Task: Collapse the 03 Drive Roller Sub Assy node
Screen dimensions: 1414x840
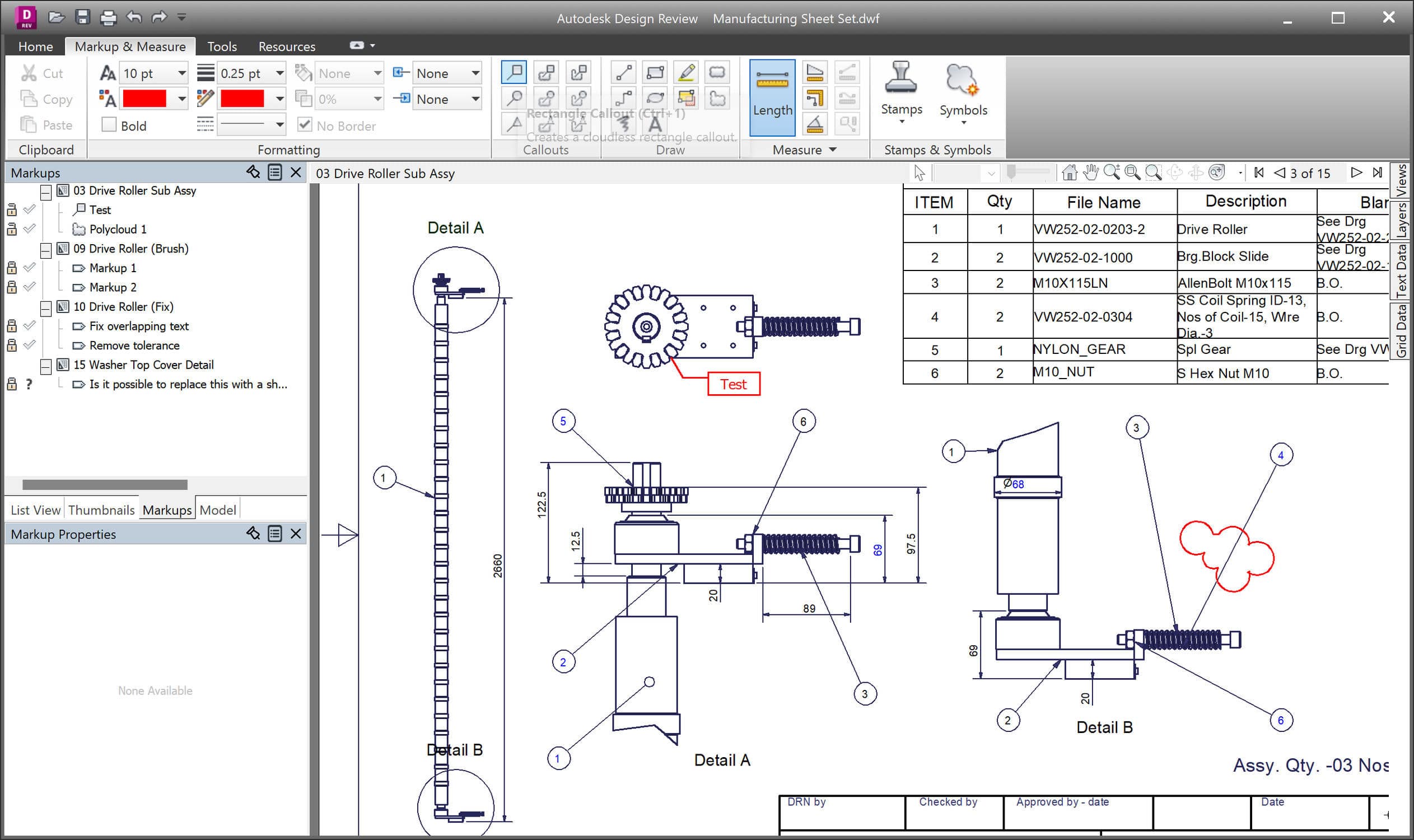Action: 46,193
